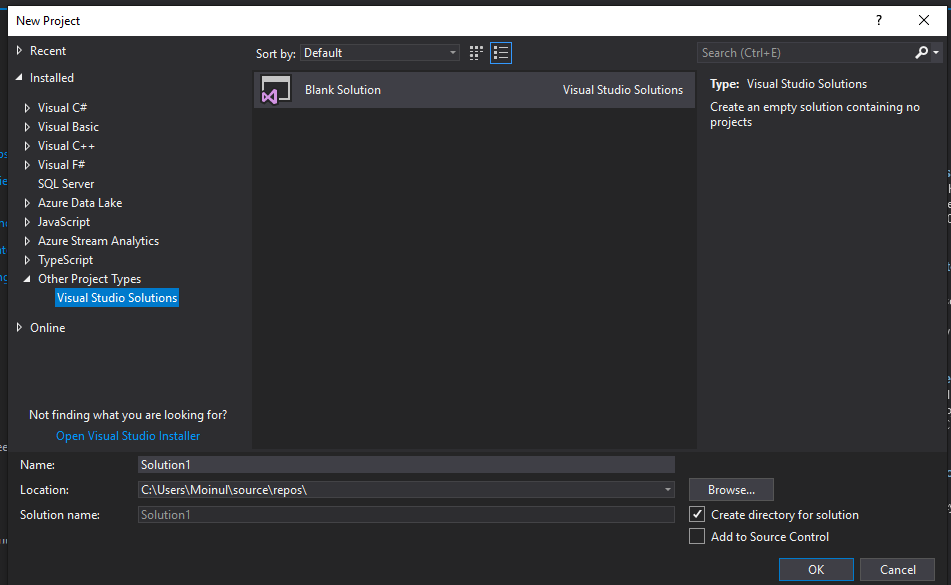Select SQL Server in the tree
The image size is (951, 585).
[66, 184]
